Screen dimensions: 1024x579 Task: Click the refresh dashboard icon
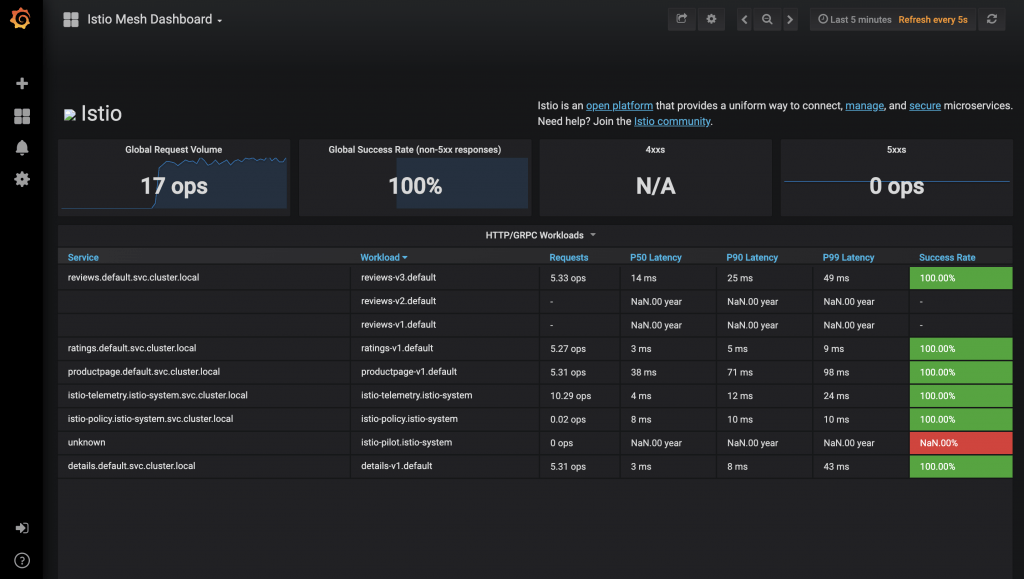pos(991,19)
